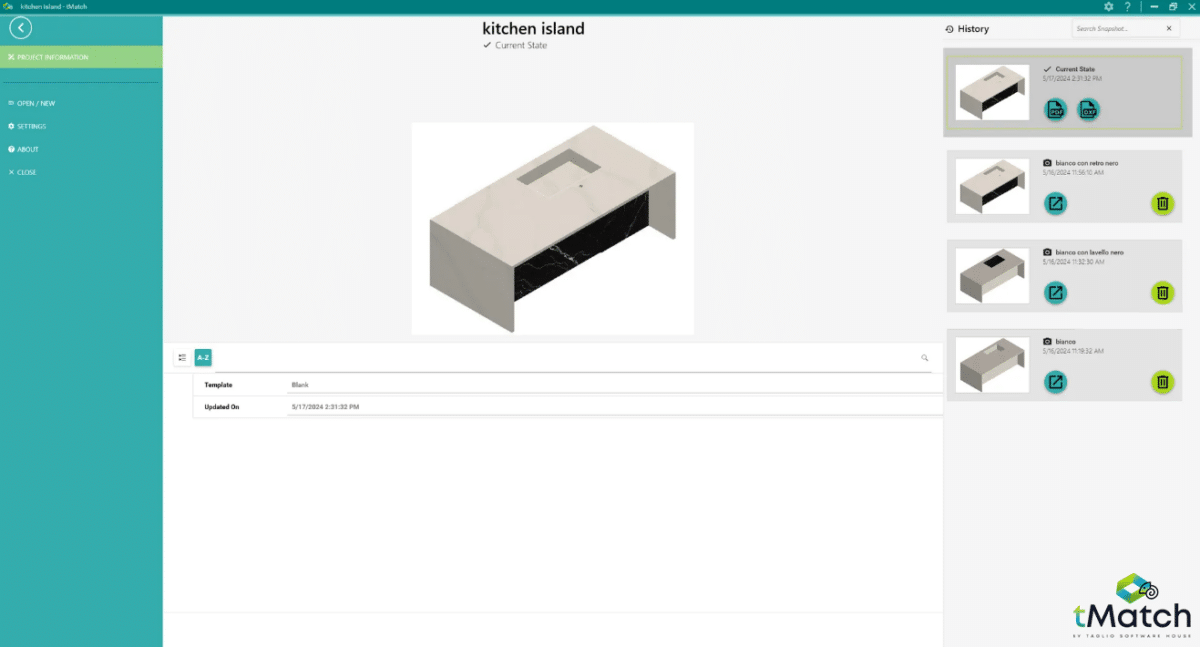Delete the 'bianco con lavello nero' snapshot
The width and height of the screenshot is (1200, 647).
1162,293
